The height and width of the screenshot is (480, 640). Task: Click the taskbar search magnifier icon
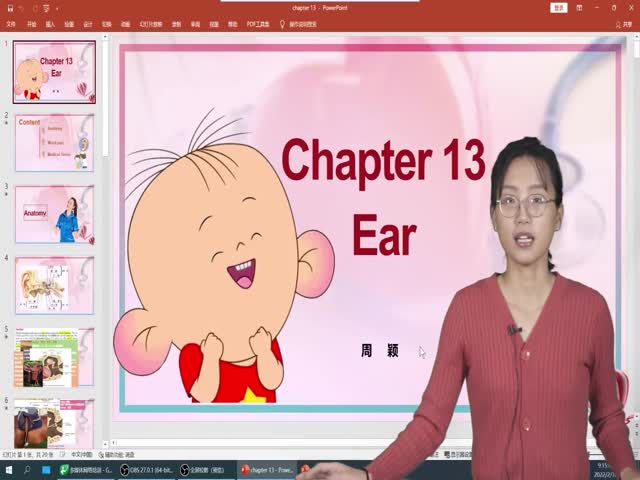(x=27, y=470)
